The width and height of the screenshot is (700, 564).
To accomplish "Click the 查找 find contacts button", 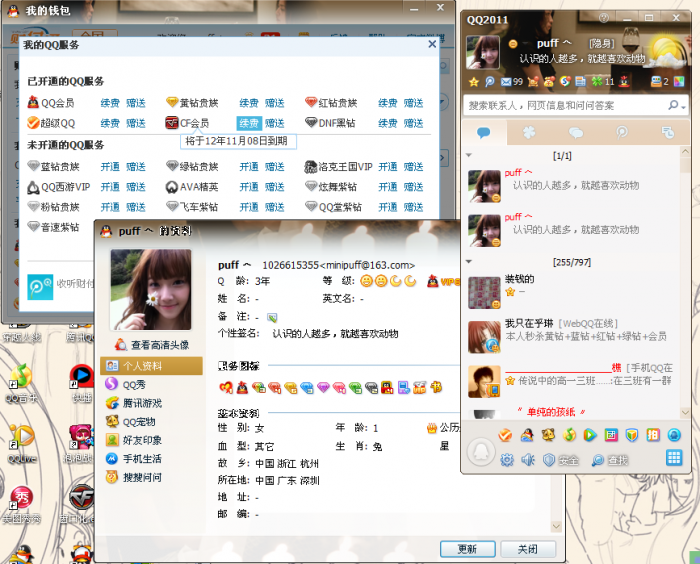I will click(610, 460).
